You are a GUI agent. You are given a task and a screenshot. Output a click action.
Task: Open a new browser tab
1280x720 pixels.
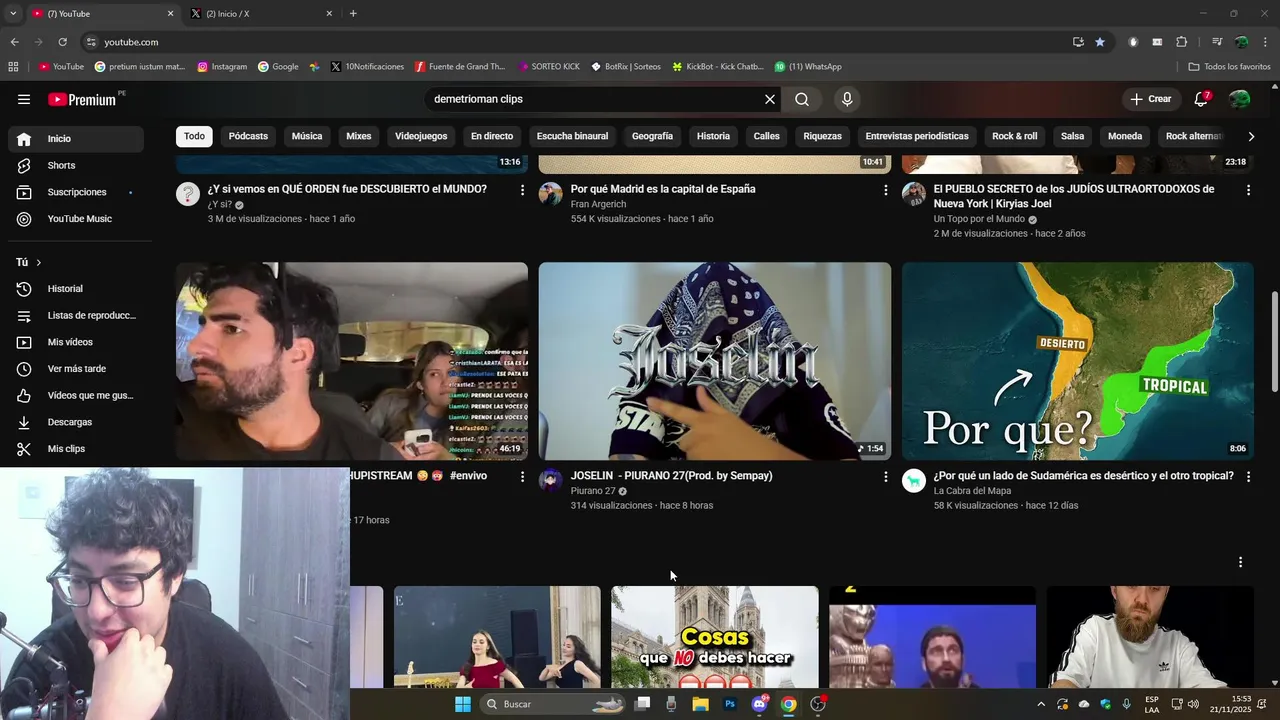[x=353, y=13]
